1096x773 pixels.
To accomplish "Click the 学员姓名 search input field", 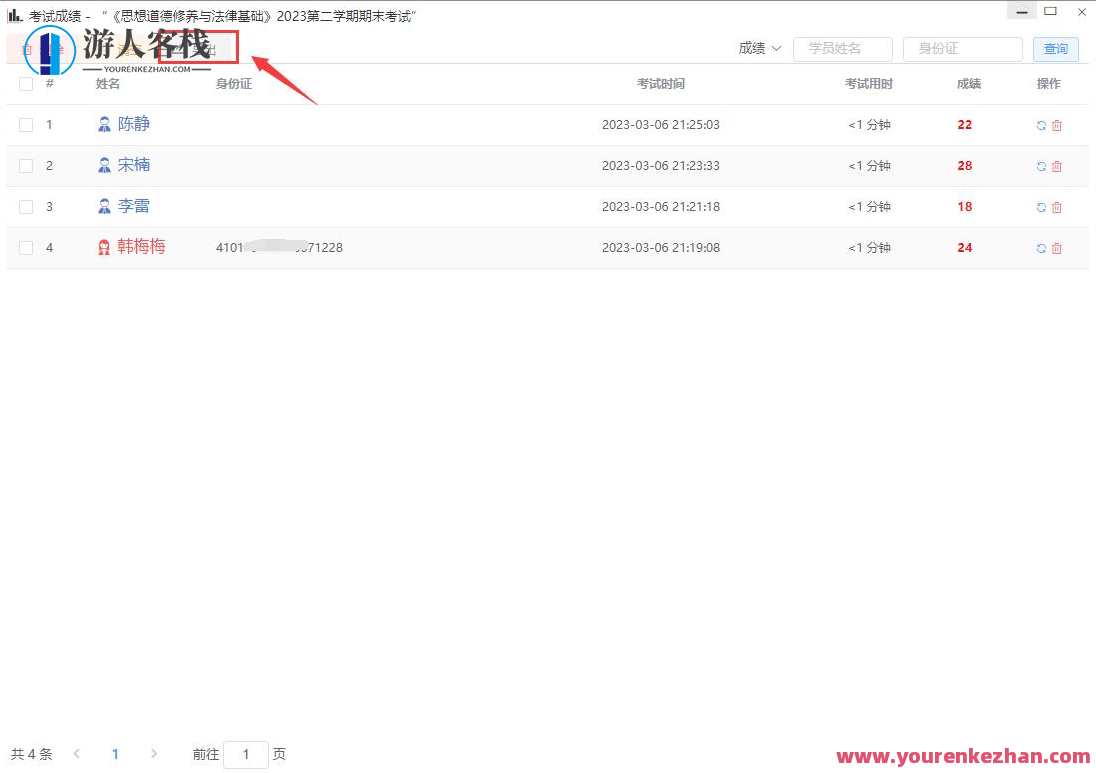I will click(x=842, y=49).
